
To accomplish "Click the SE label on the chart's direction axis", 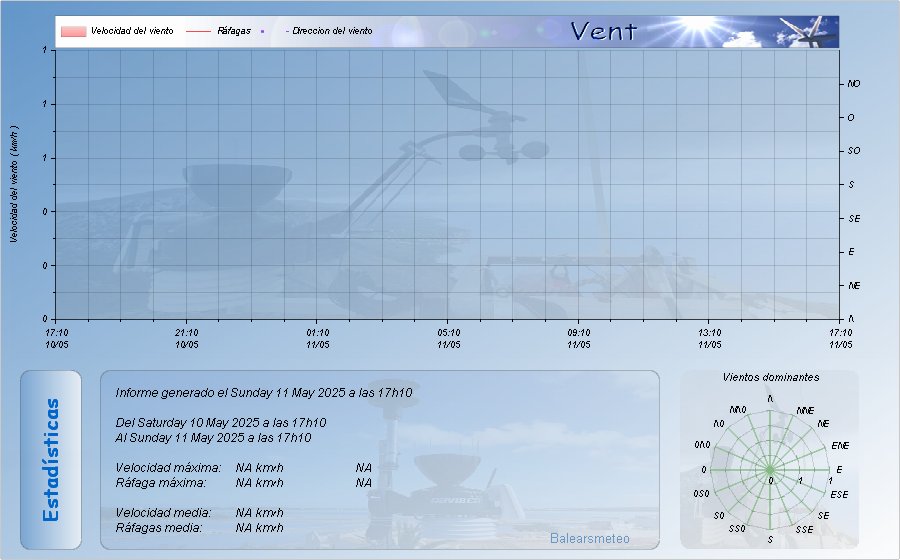I will [x=854, y=219].
